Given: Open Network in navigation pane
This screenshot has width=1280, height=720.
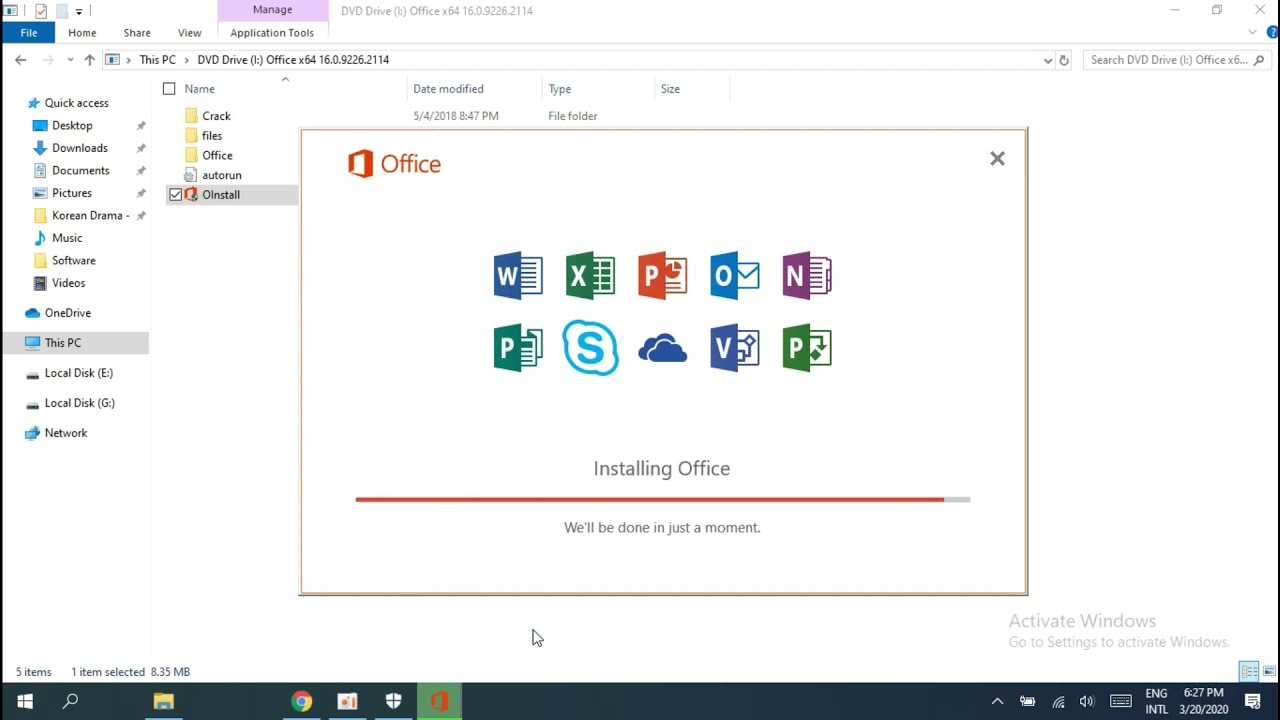Looking at the screenshot, I should (x=65, y=433).
